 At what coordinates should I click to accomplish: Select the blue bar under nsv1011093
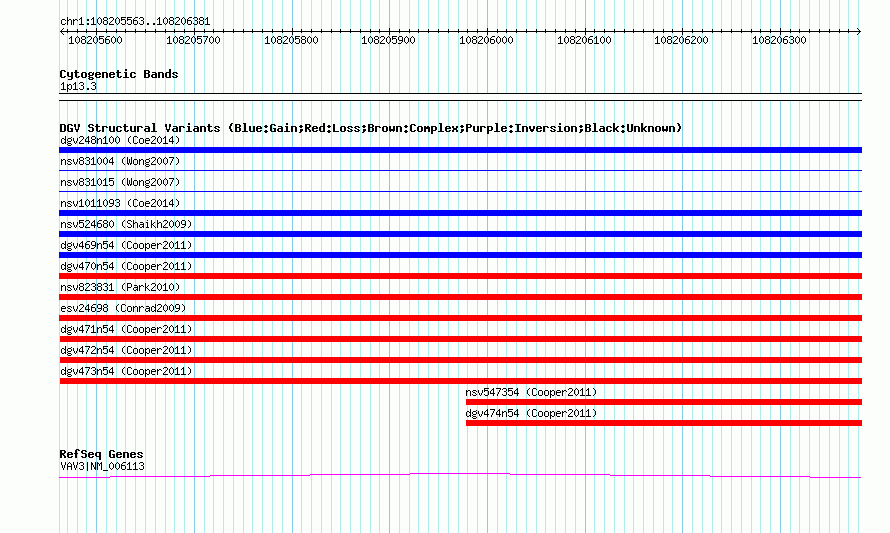pyautogui.click(x=460, y=213)
